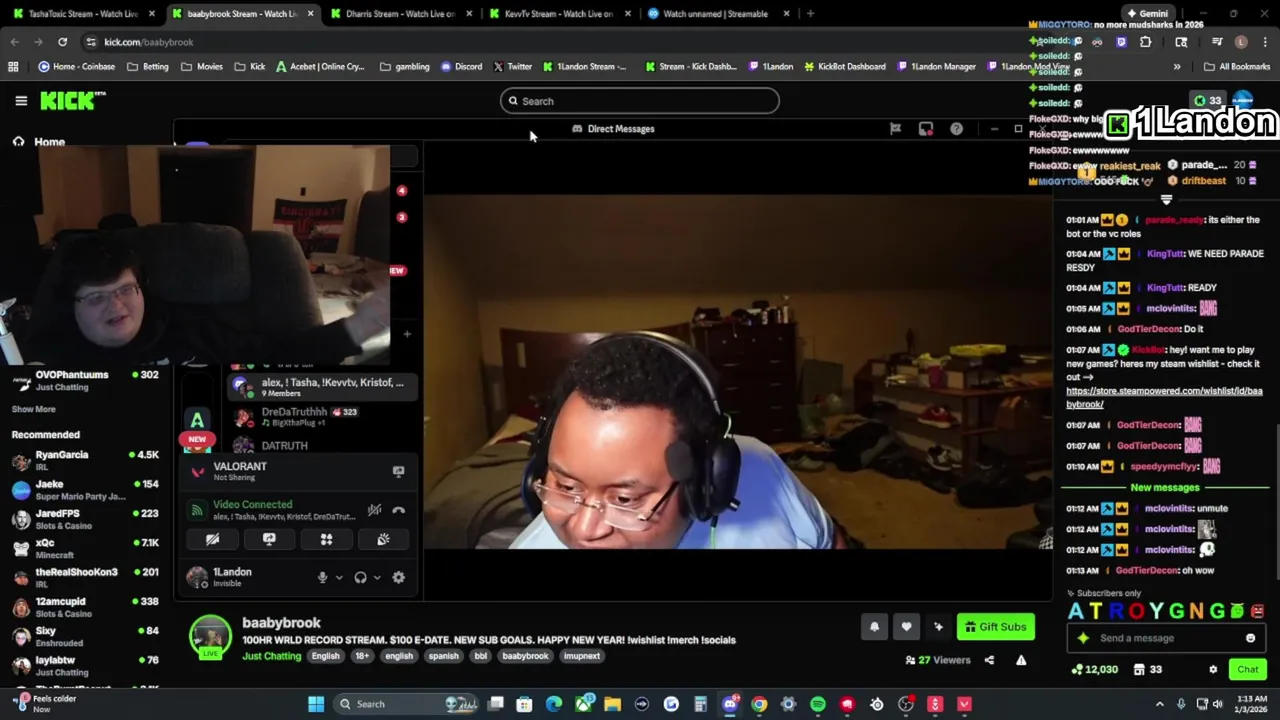Open baabybrook channel avatar
The width and height of the screenshot is (1280, 720).
pos(210,636)
